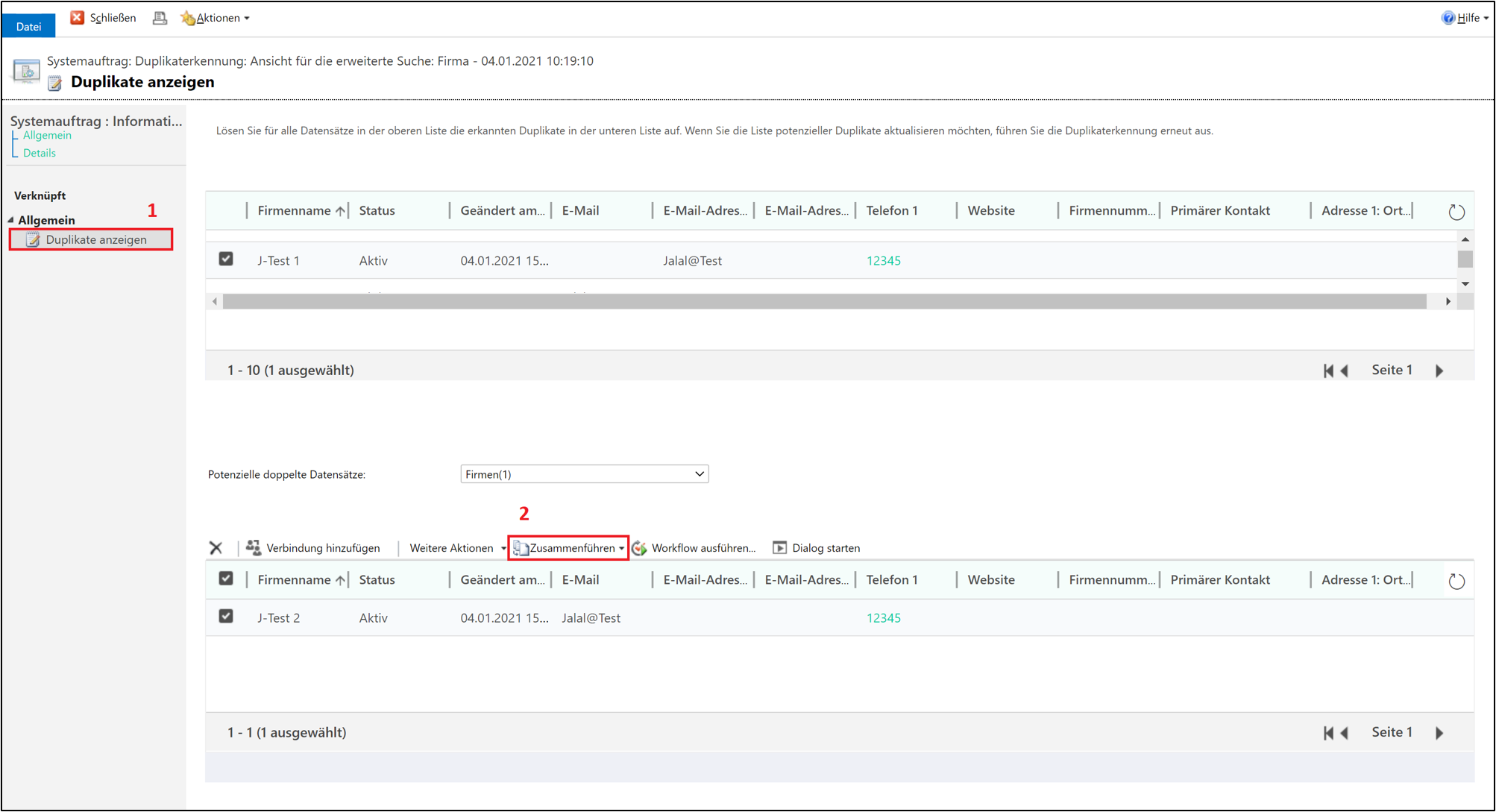Sort lower grid by Website column
Screen dimensions: 1496x812
point(990,579)
